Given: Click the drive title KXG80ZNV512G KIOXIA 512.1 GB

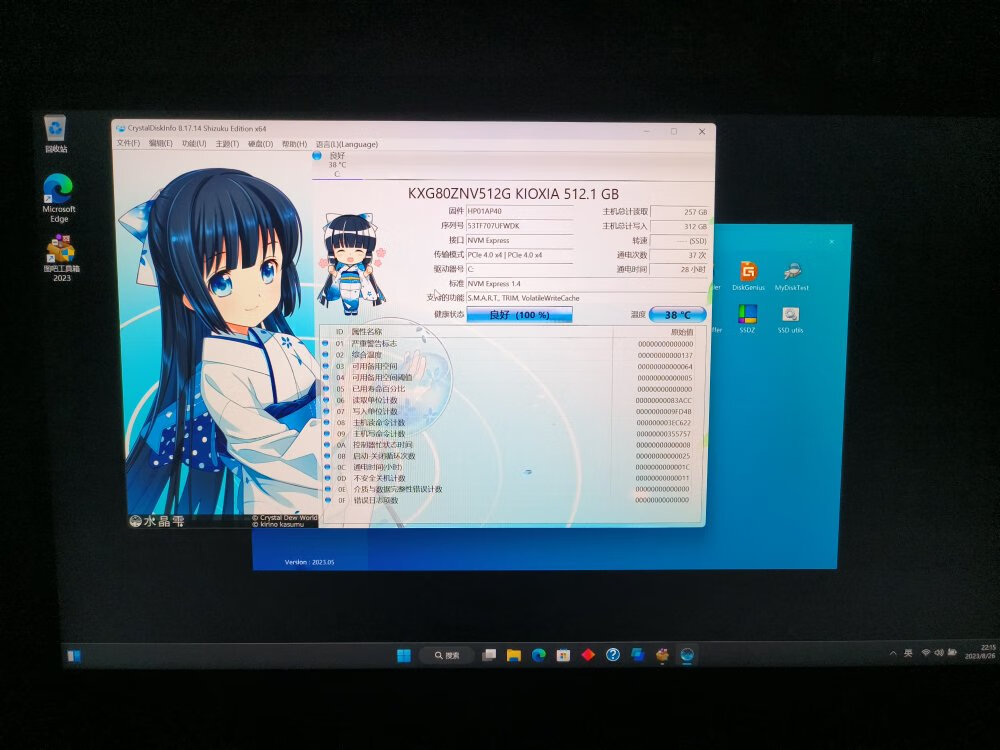Looking at the screenshot, I should [513, 193].
